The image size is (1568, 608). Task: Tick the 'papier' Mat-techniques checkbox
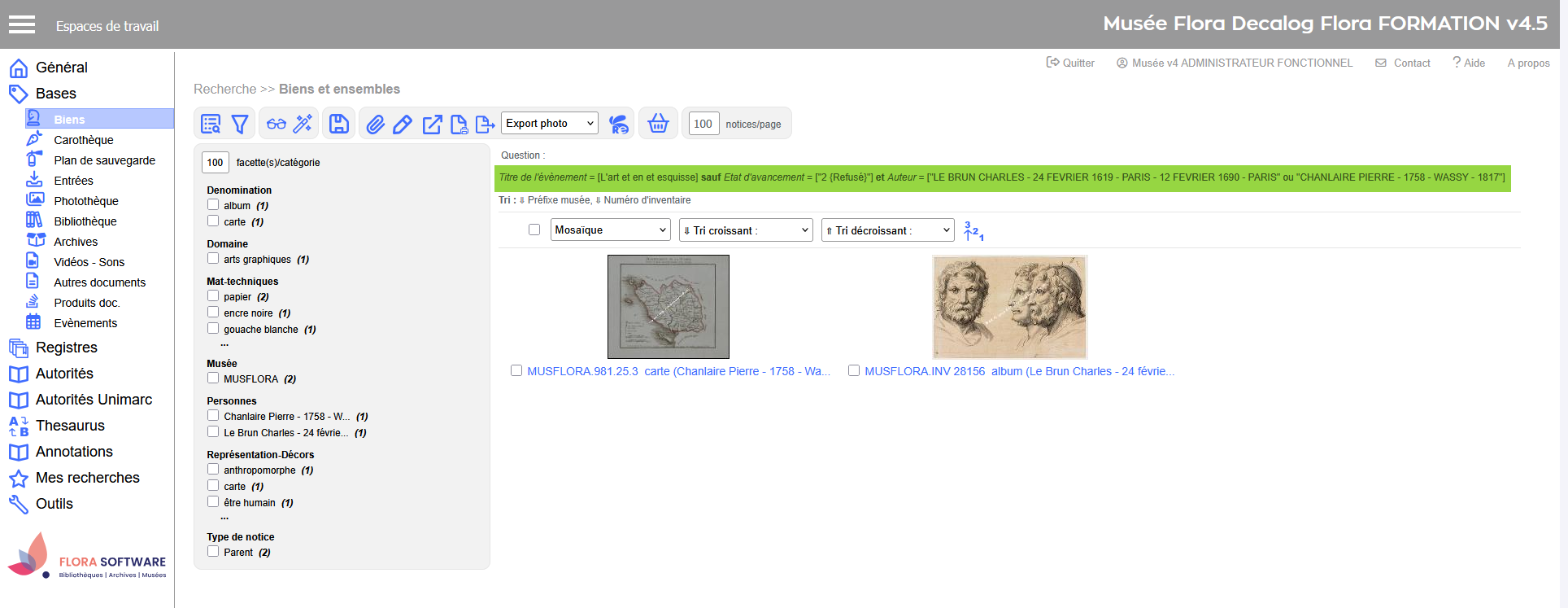[213, 296]
